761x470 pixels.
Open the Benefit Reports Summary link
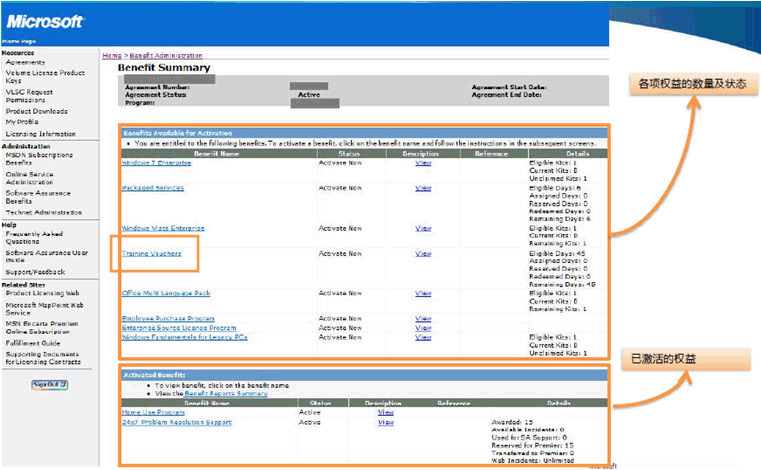[226, 394]
